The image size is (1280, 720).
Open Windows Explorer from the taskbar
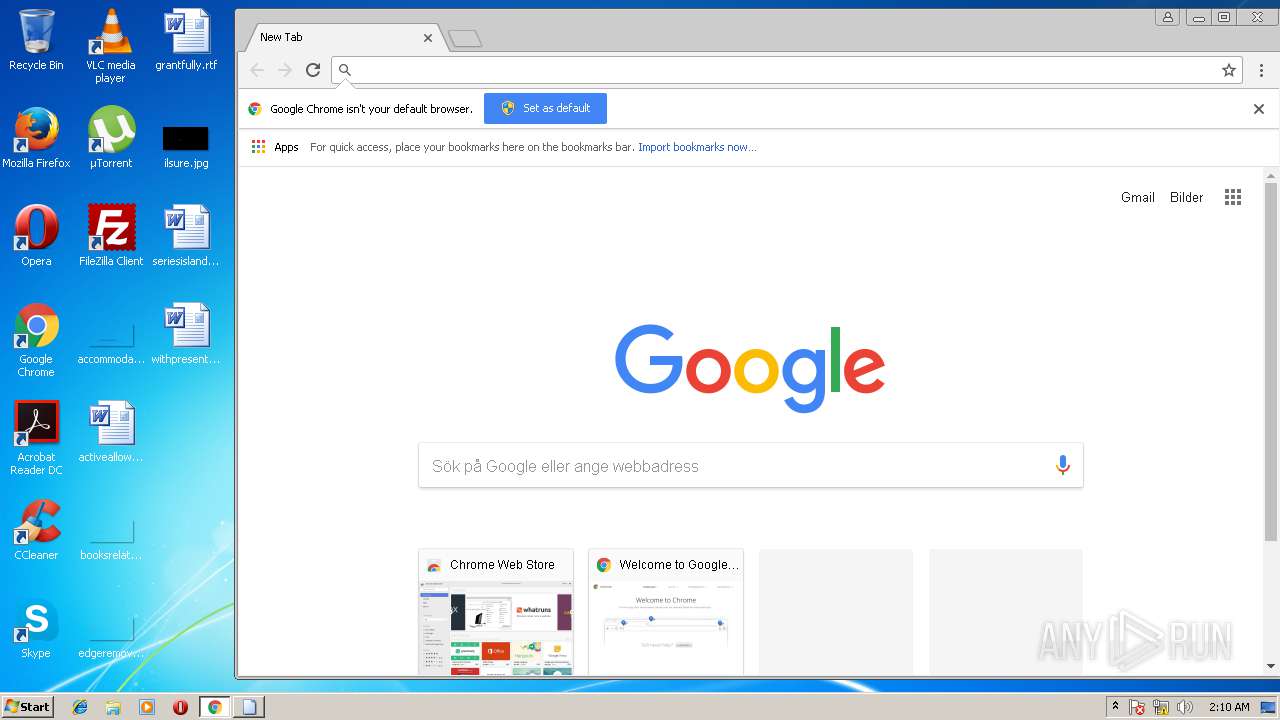click(113, 707)
